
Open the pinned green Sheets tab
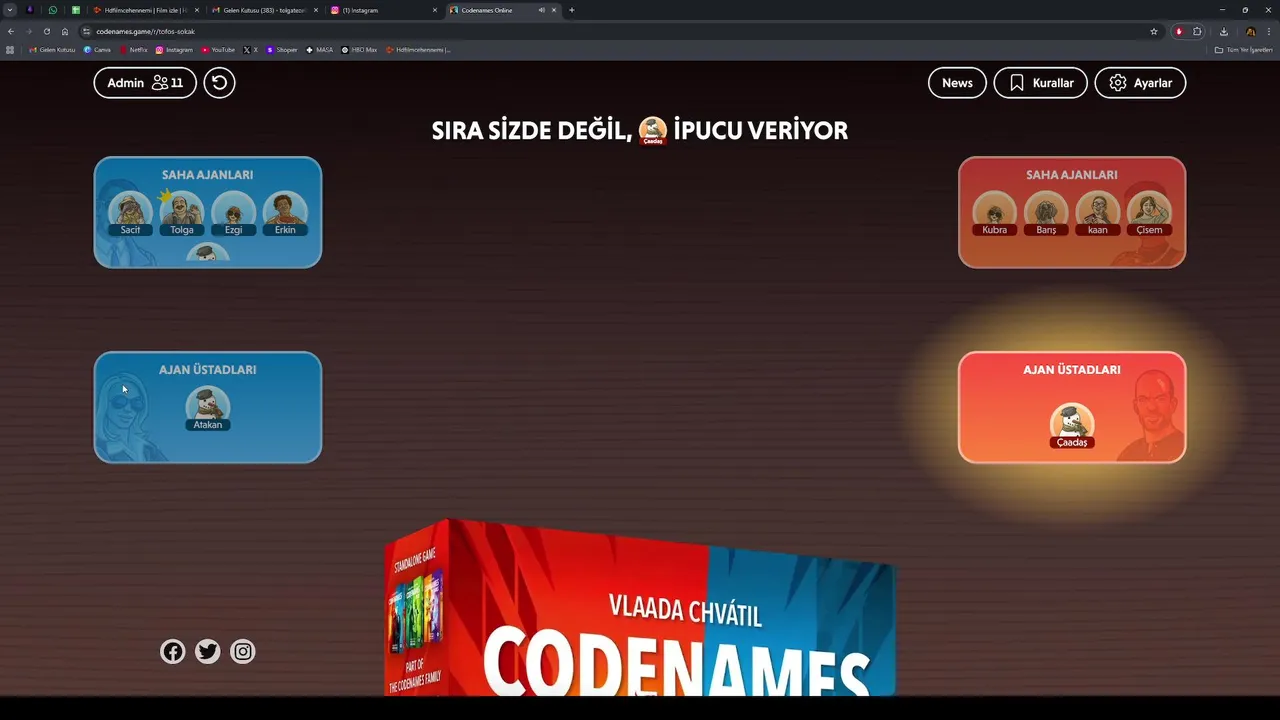[x=76, y=10]
